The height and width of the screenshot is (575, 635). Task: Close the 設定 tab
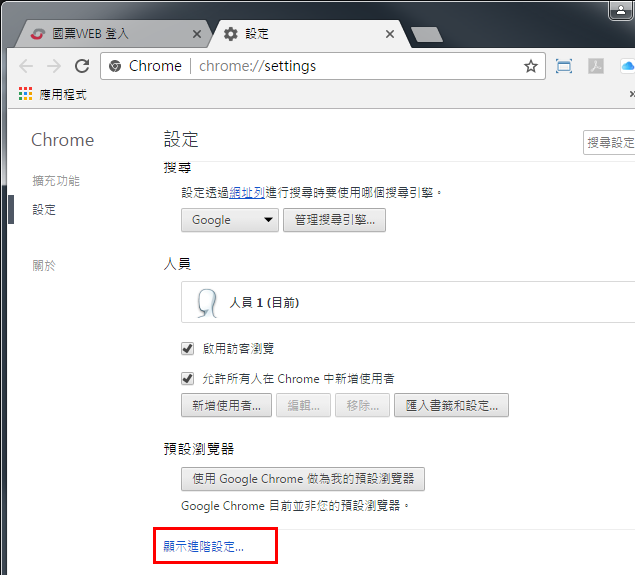[390, 34]
